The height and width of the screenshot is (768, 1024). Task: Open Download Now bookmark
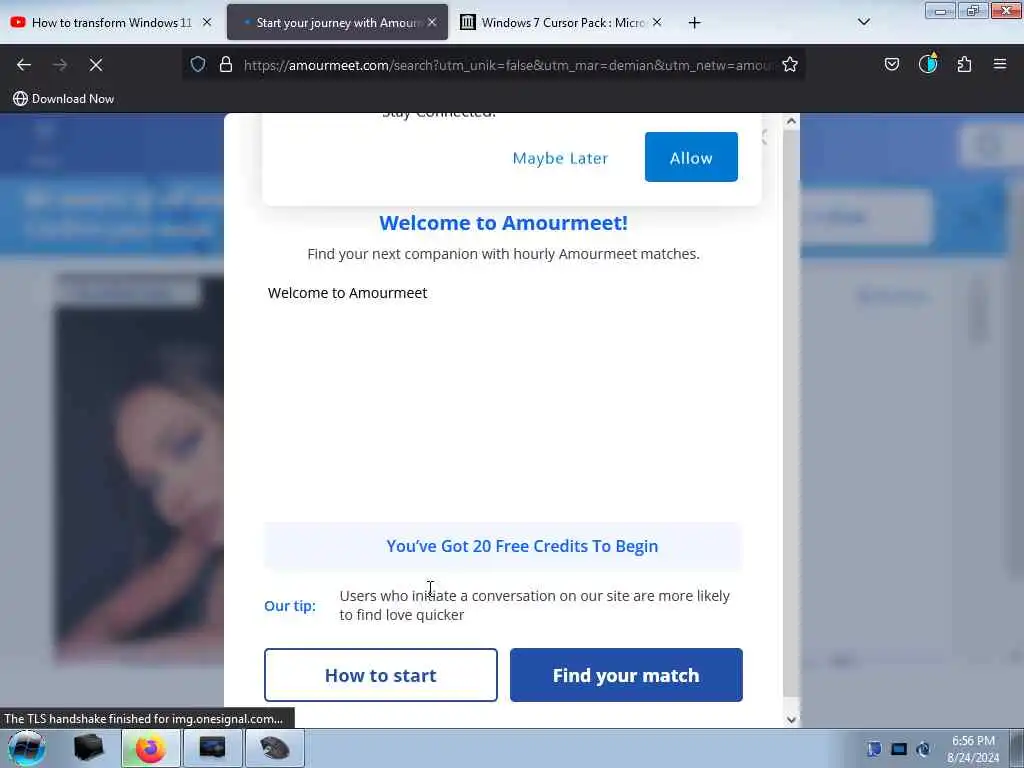click(64, 99)
